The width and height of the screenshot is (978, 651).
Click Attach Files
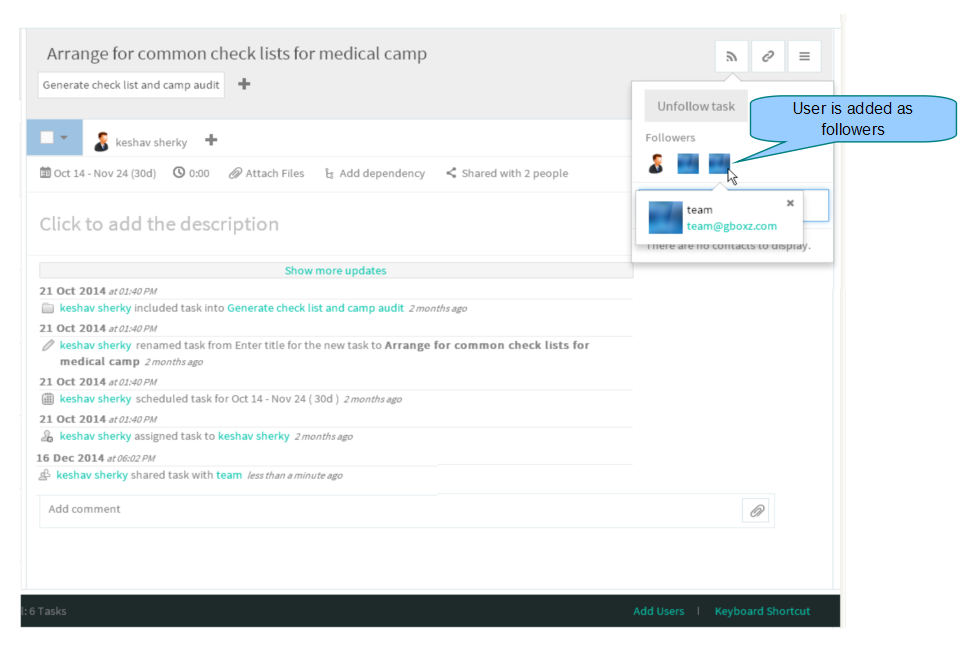[x=266, y=173]
